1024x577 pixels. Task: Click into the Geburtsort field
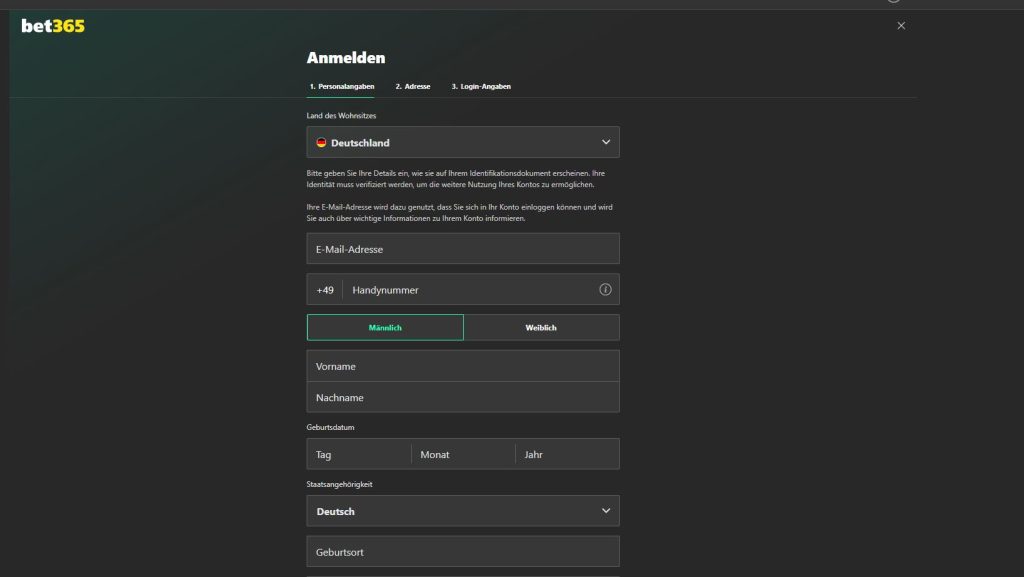coord(462,552)
